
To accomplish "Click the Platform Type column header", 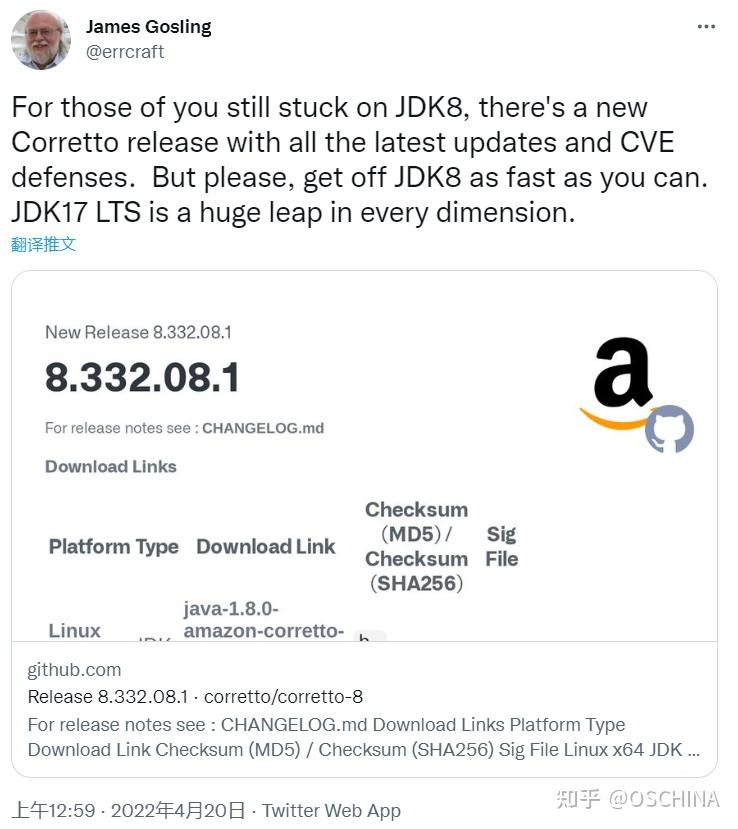I will coord(114,547).
